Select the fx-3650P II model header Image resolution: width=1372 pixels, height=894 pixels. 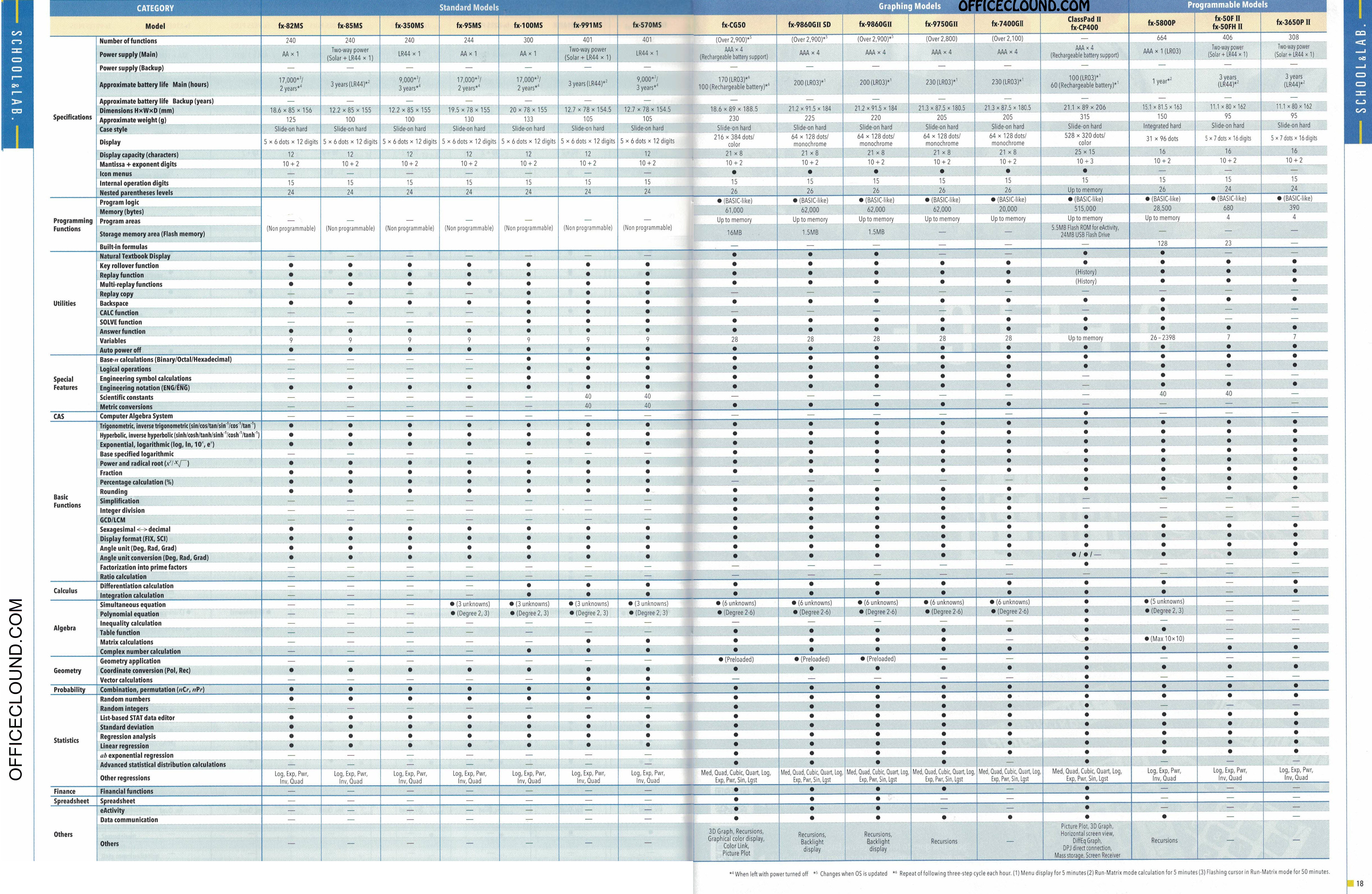(1293, 23)
